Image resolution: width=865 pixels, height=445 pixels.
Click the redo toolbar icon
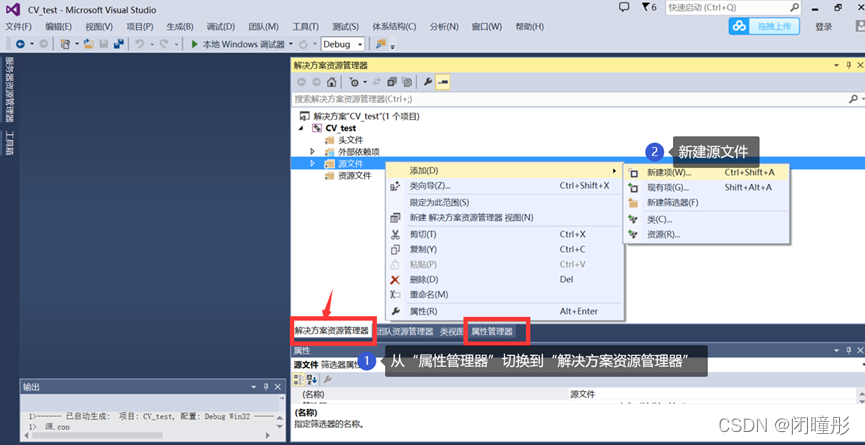coord(163,44)
